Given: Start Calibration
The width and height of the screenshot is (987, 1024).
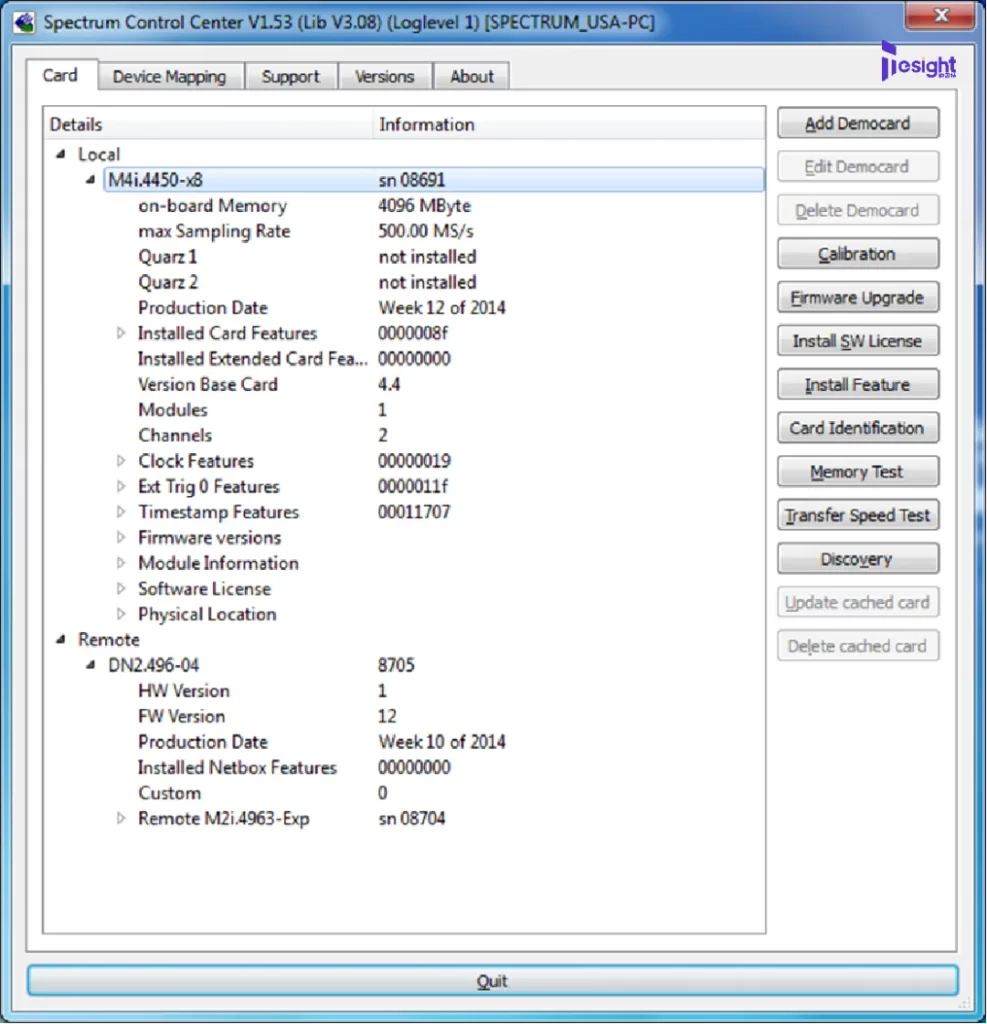Looking at the screenshot, I should pos(858,254).
